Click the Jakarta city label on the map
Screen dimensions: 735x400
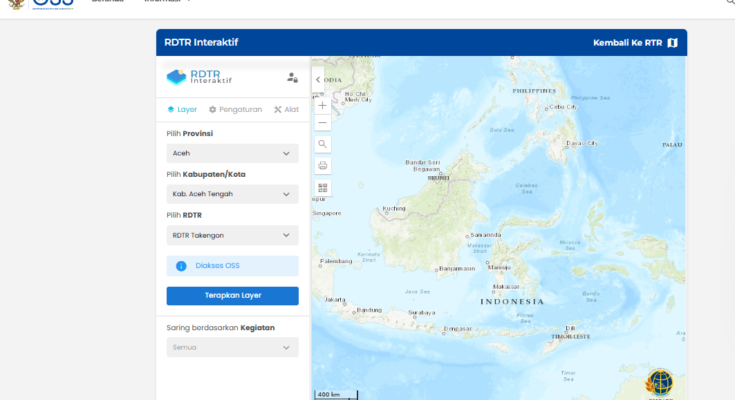(335, 299)
